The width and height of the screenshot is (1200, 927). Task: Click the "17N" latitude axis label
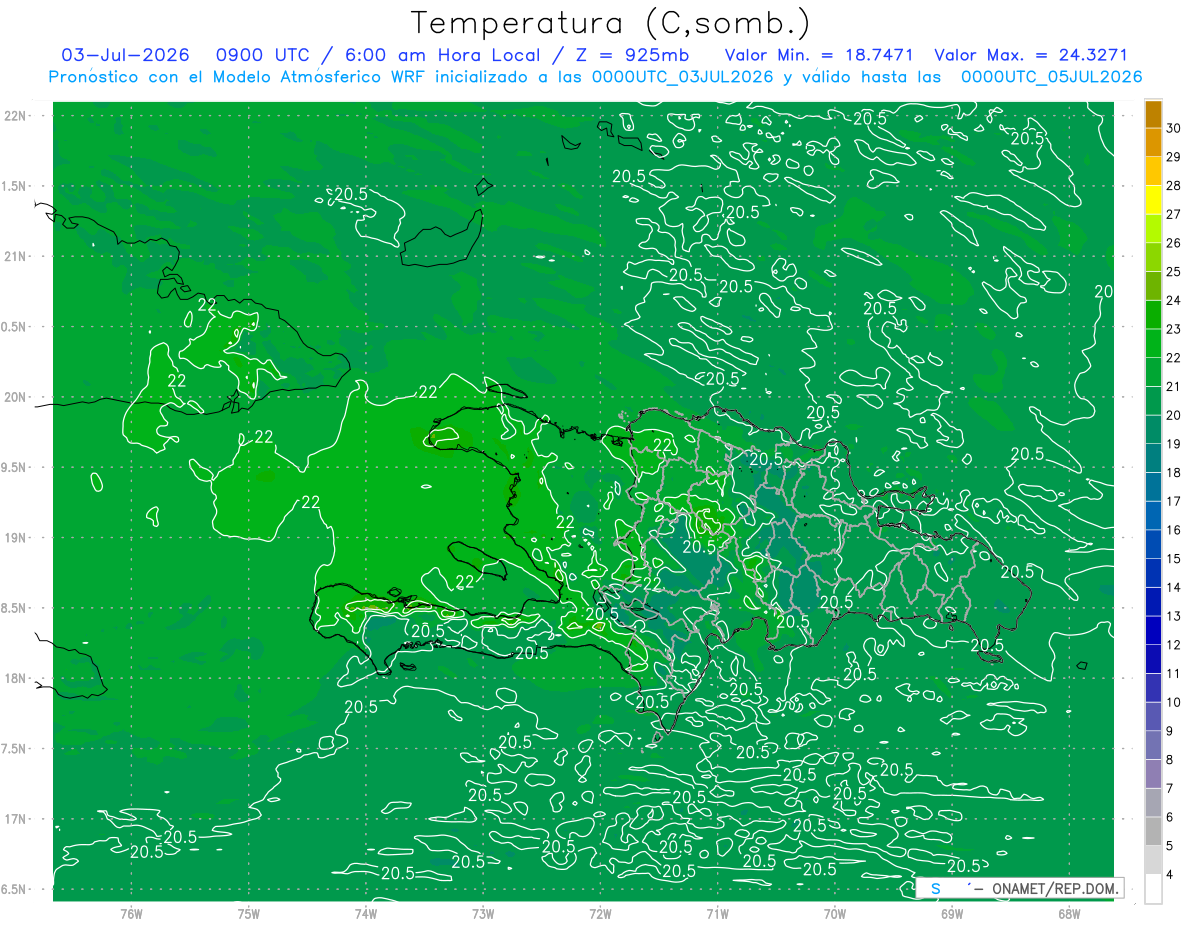click(14, 820)
